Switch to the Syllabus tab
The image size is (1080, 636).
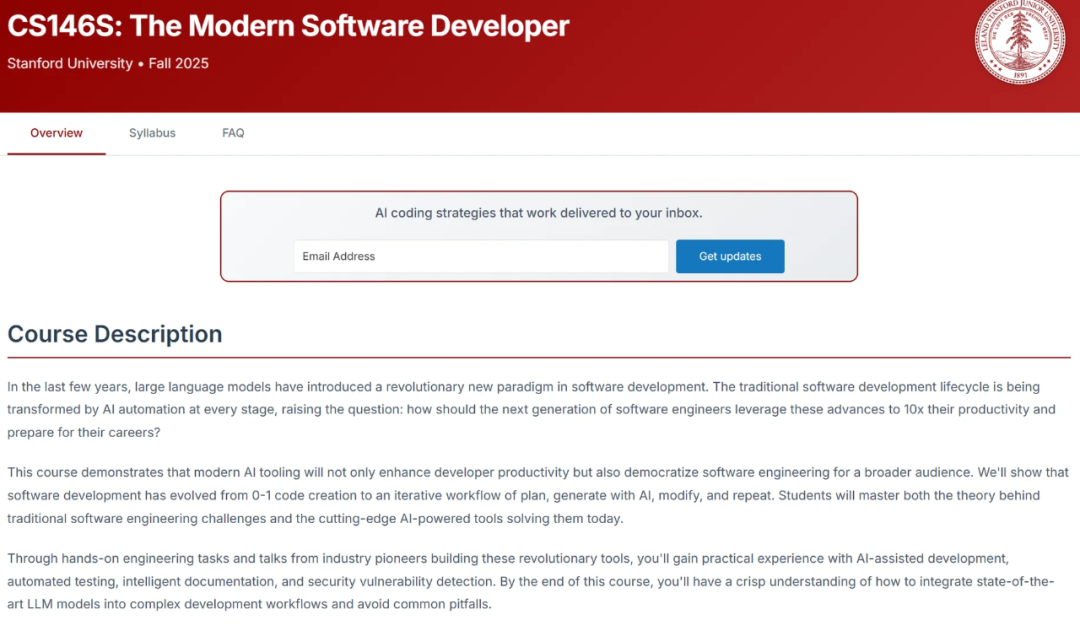(x=152, y=133)
